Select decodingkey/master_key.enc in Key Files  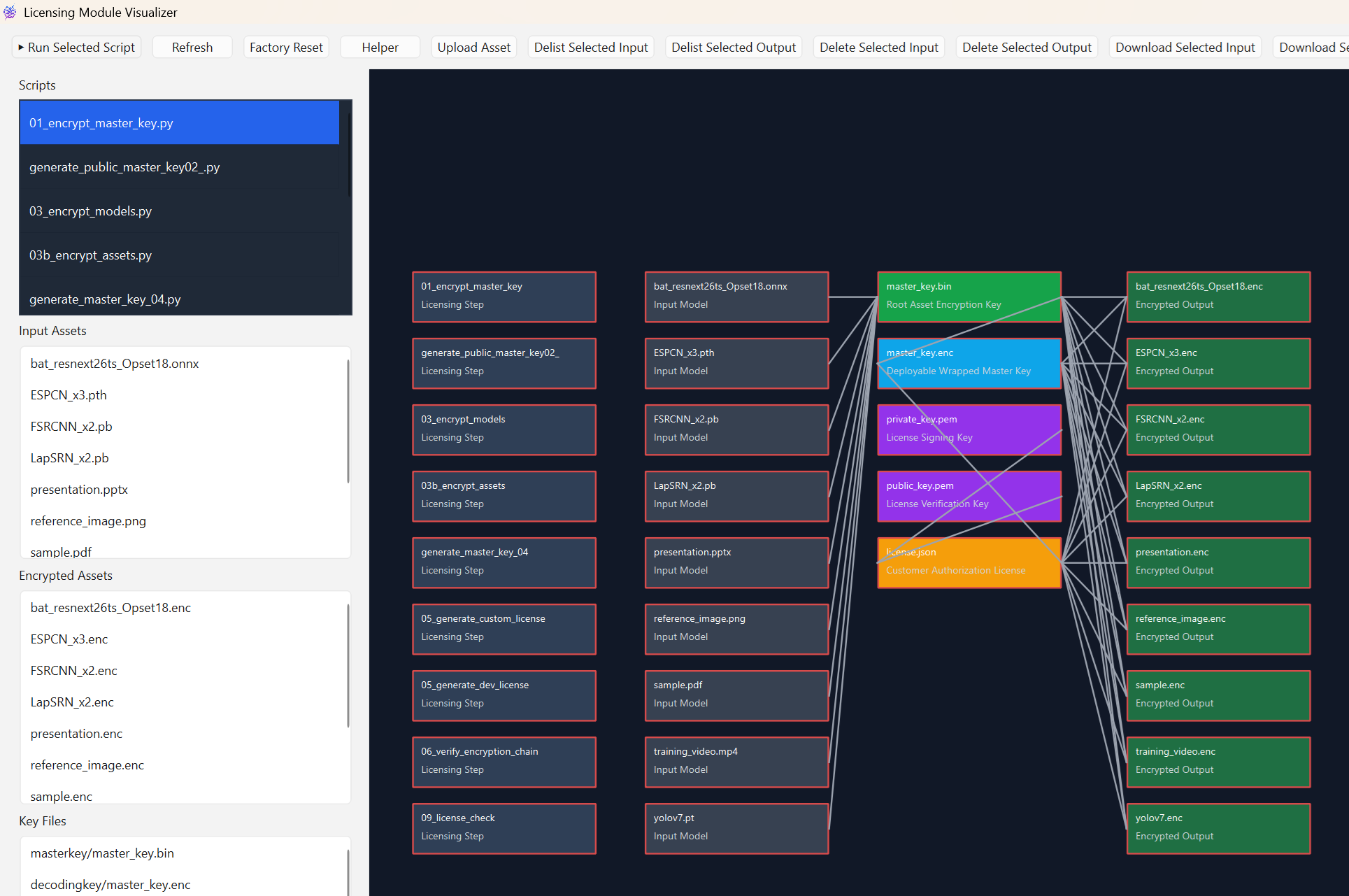point(183,884)
